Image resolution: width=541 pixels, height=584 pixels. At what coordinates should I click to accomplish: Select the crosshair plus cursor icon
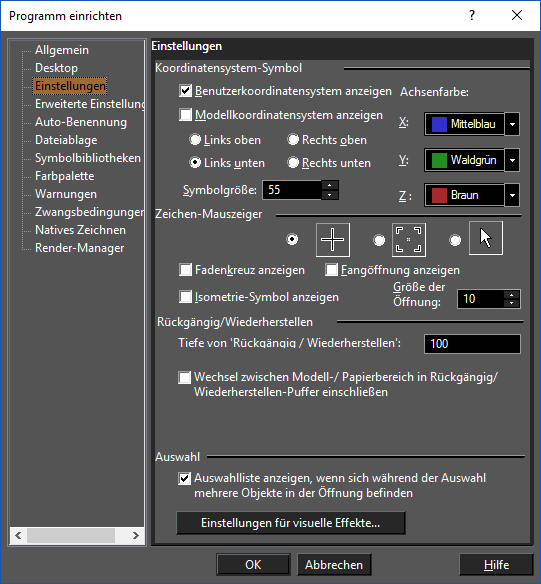(332, 240)
